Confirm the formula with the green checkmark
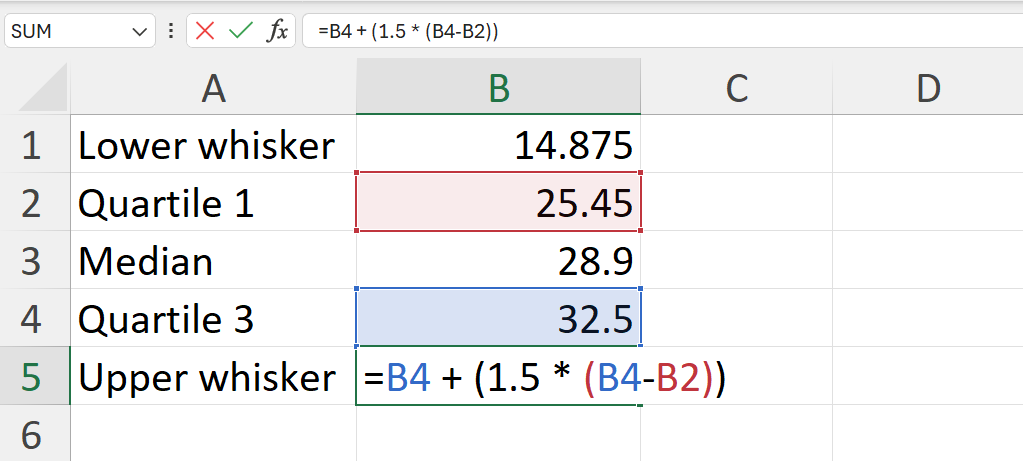 [x=241, y=31]
